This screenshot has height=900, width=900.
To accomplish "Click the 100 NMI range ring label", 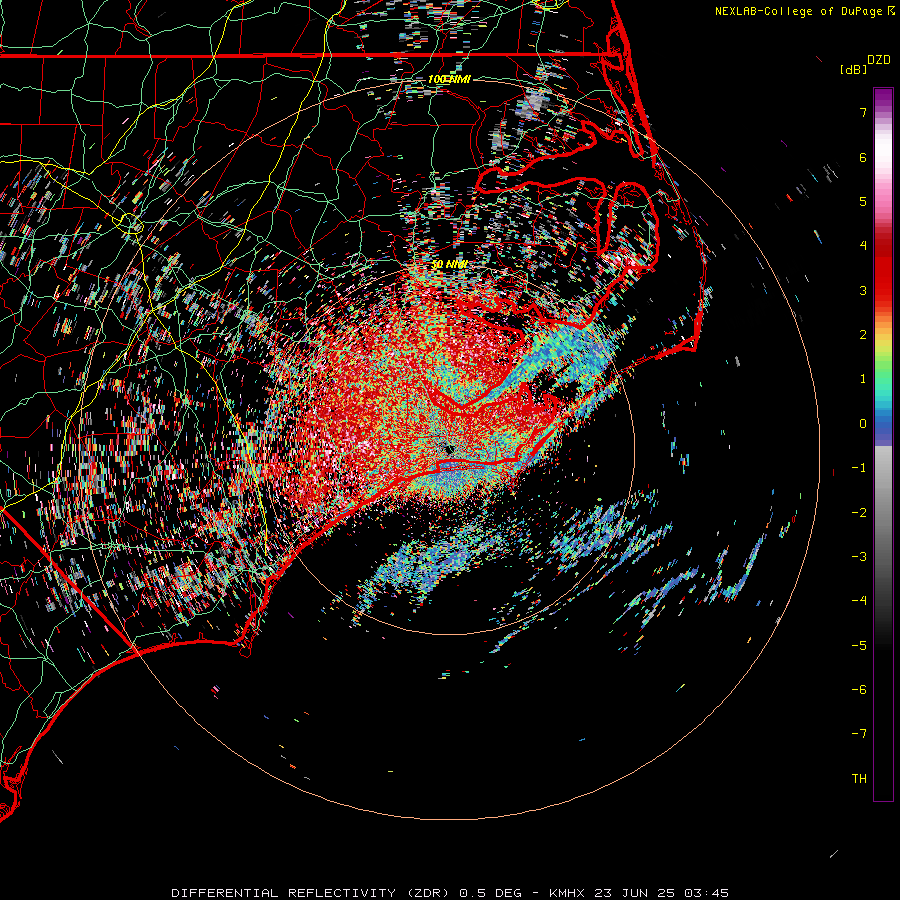I will point(449,79).
